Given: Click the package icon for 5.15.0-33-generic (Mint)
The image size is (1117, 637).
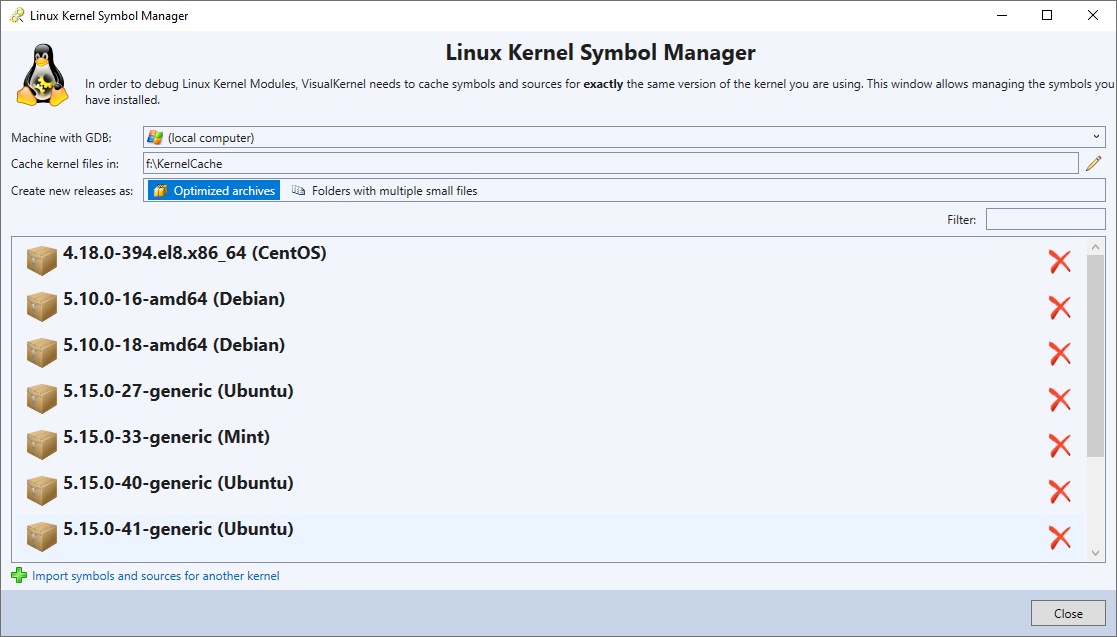Looking at the screenshot, I should tap(42, 445).
